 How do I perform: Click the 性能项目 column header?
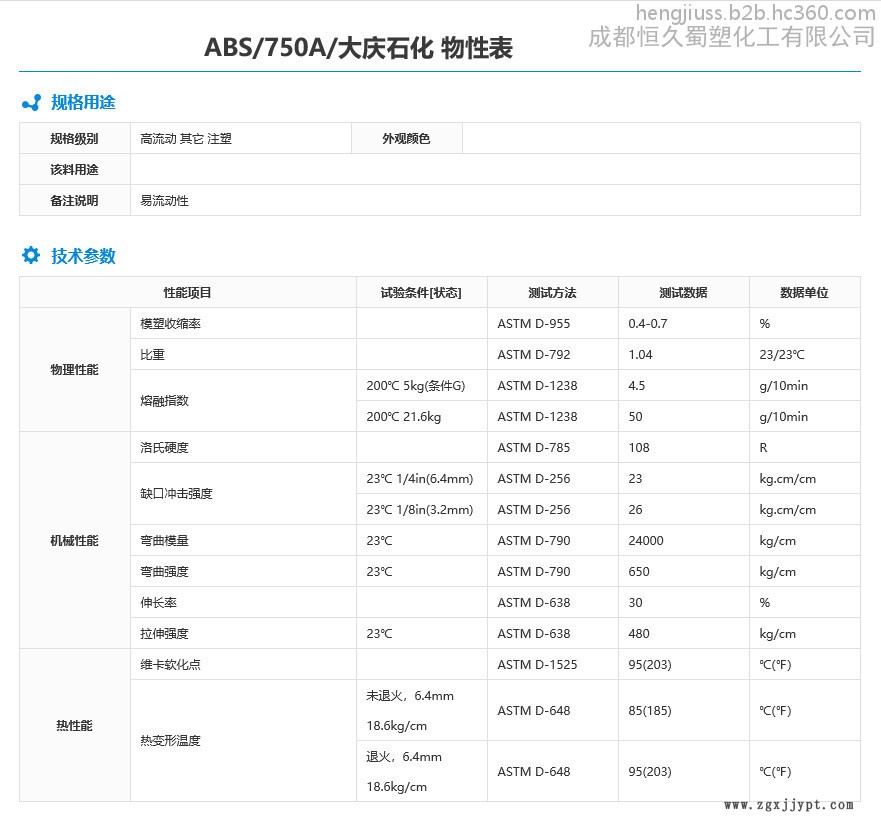click(188, 292)
